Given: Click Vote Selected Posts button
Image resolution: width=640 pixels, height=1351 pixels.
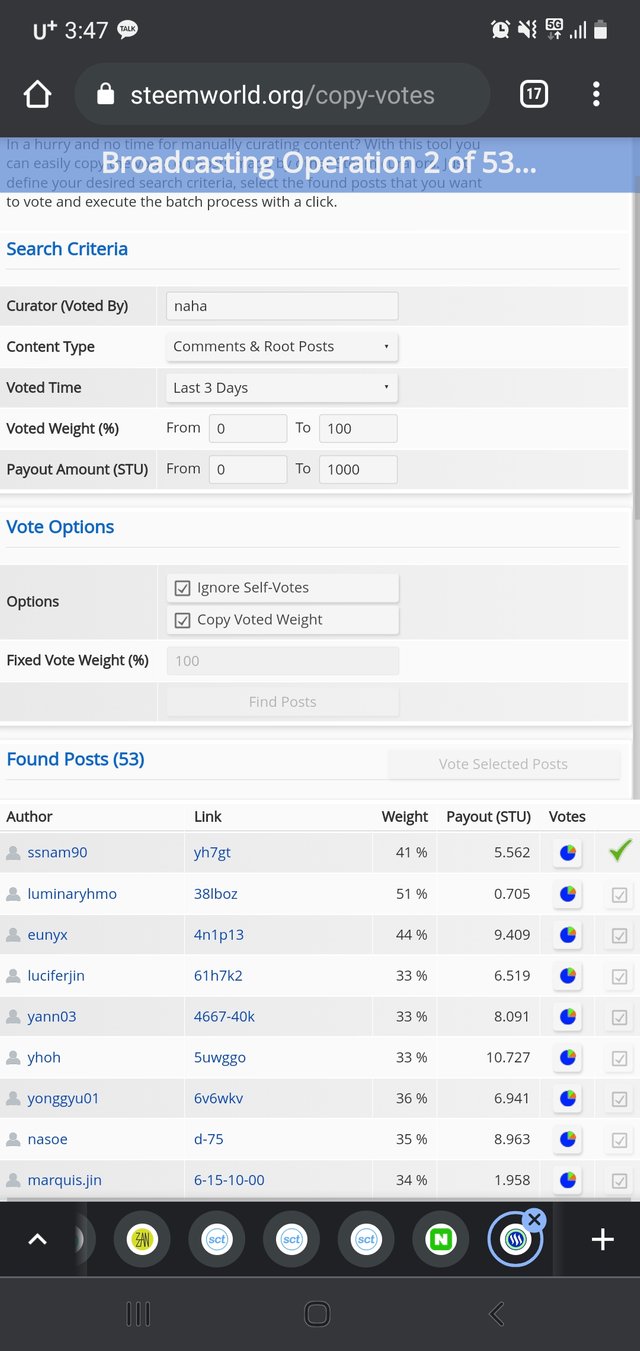Looking at the screenshot, I should (503, 764).
